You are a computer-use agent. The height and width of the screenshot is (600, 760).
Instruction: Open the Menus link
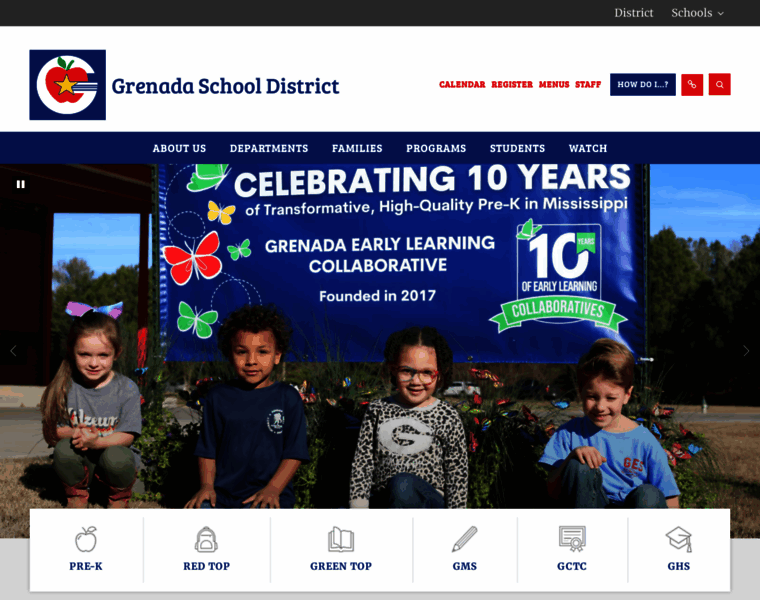point(554,85)
